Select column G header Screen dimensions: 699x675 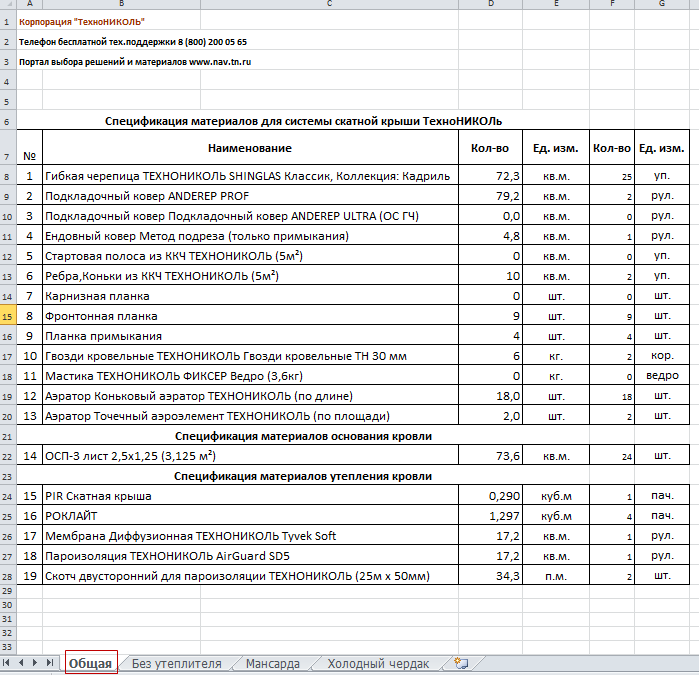tap(661, 5)
